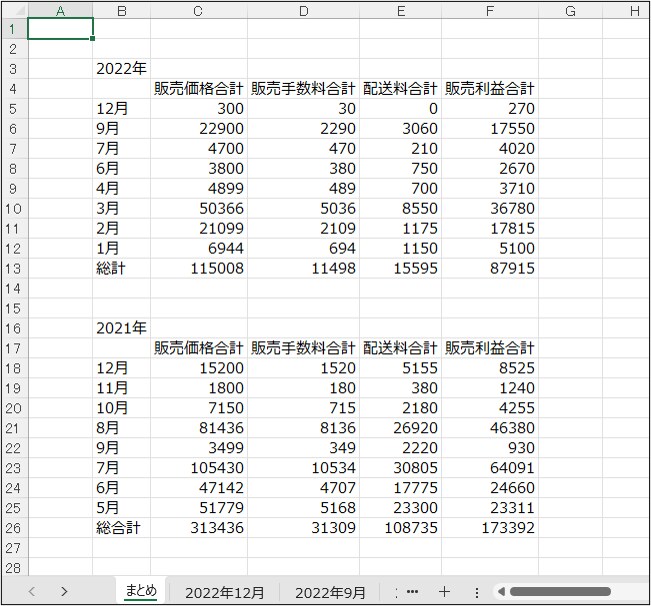Image resolution: width=651 pixels, height=606 pixels.
Task: Open the 2022年12月 sheet tab
Action: (x=224, y=593)
